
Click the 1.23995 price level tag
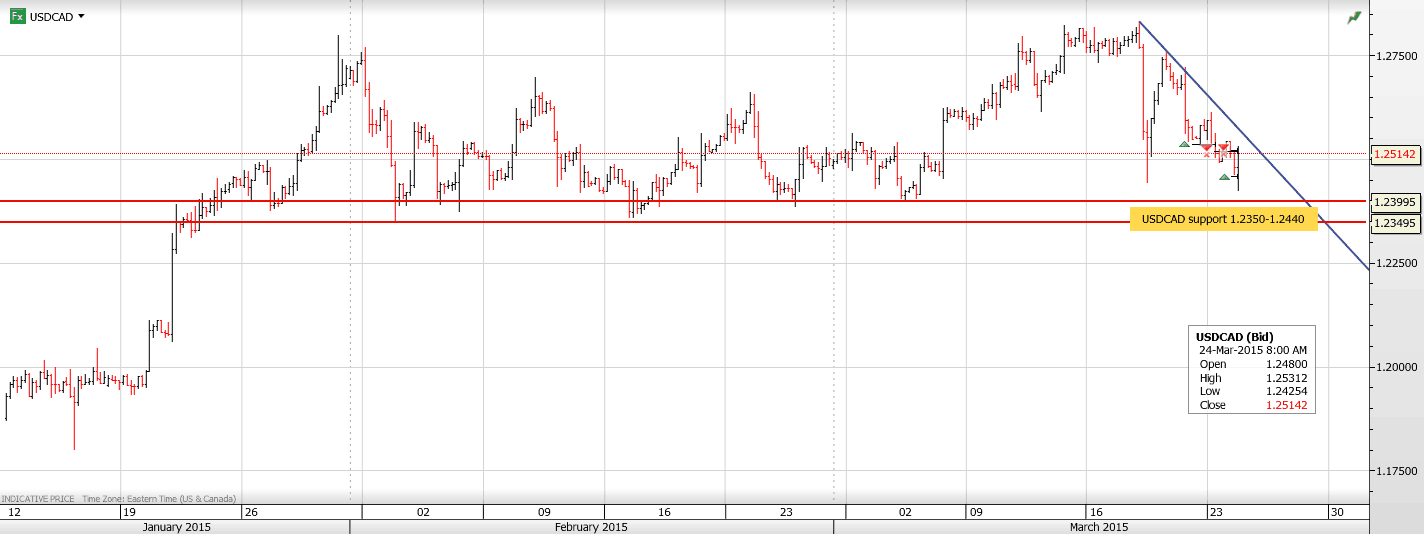(1395, 202)
